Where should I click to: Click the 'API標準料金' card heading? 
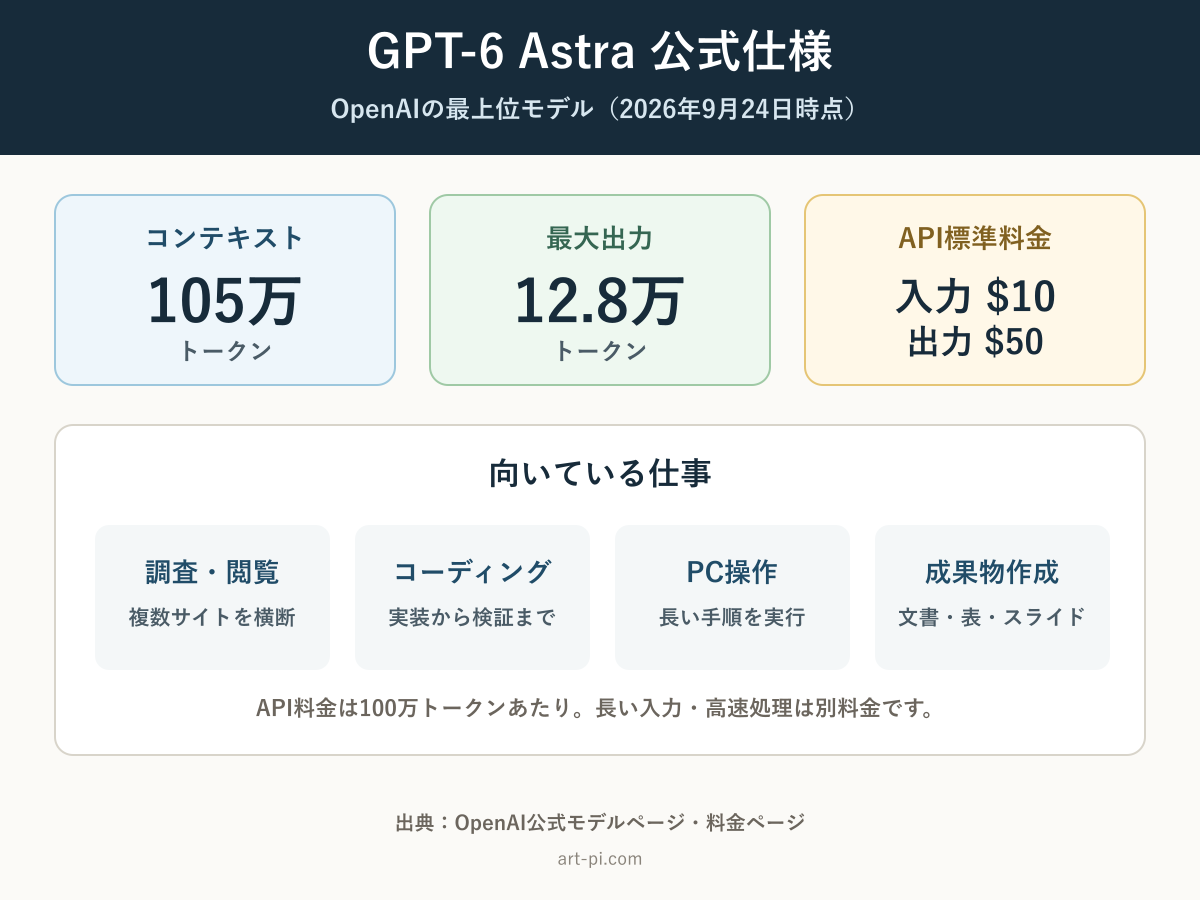click(975, 238)
